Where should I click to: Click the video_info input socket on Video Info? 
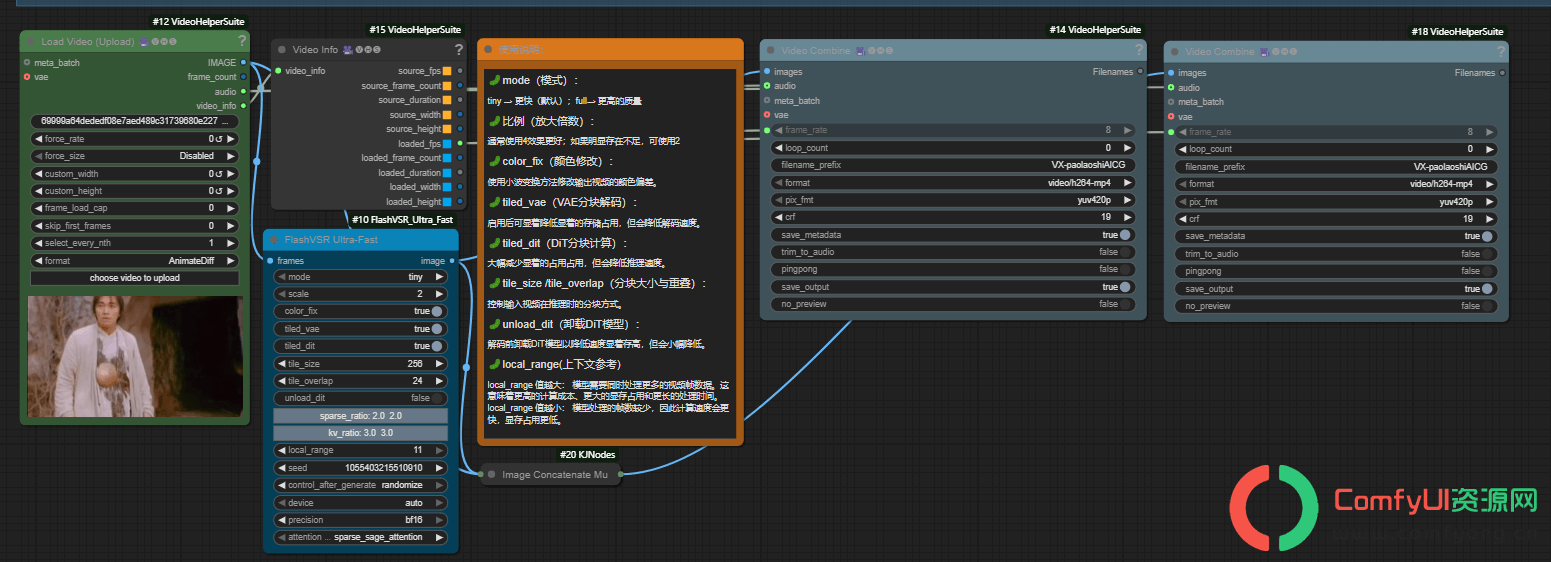278,71
